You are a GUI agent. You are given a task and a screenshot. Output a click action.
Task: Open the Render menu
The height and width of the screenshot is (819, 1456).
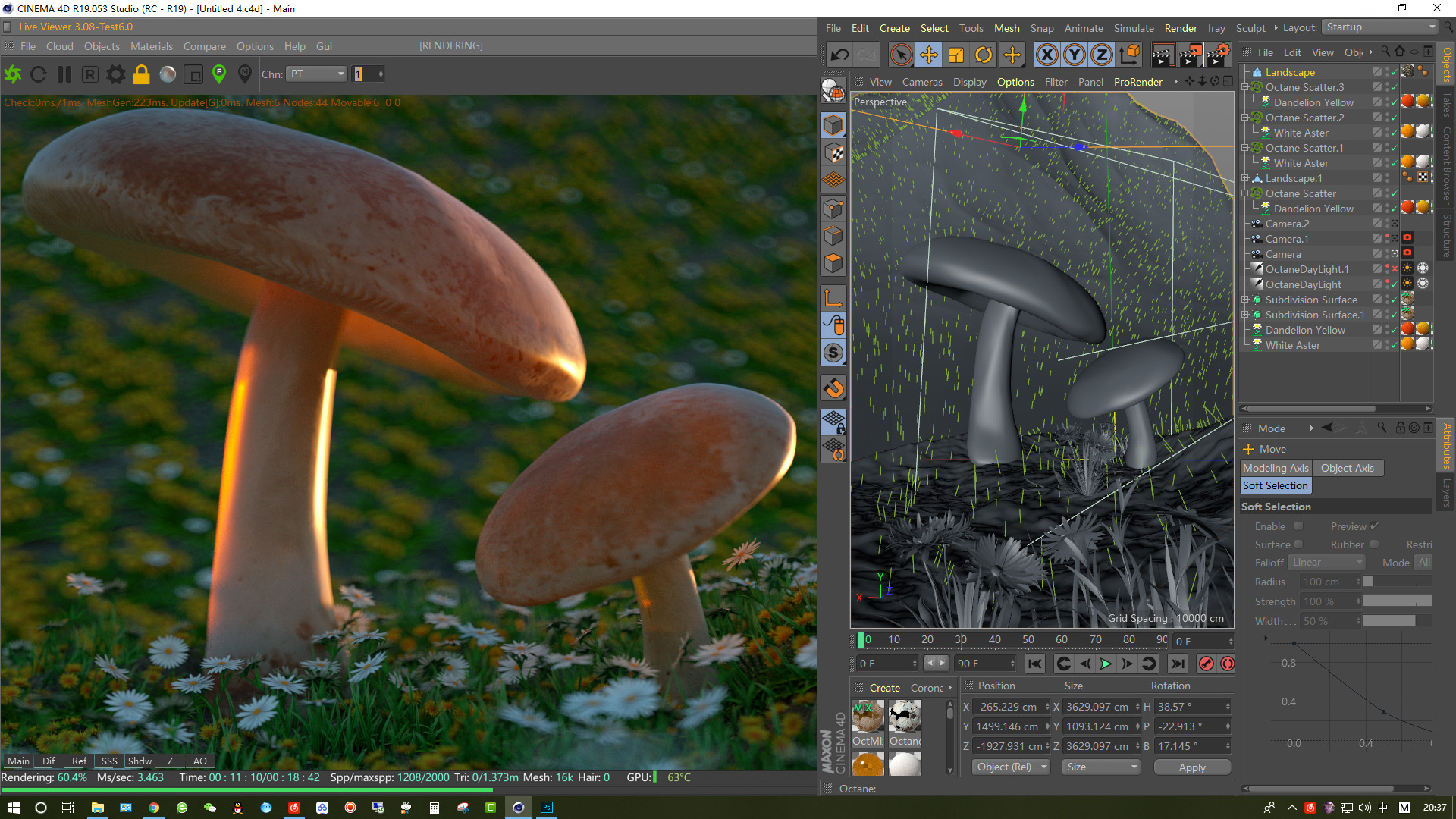[x=1180, y=28]
